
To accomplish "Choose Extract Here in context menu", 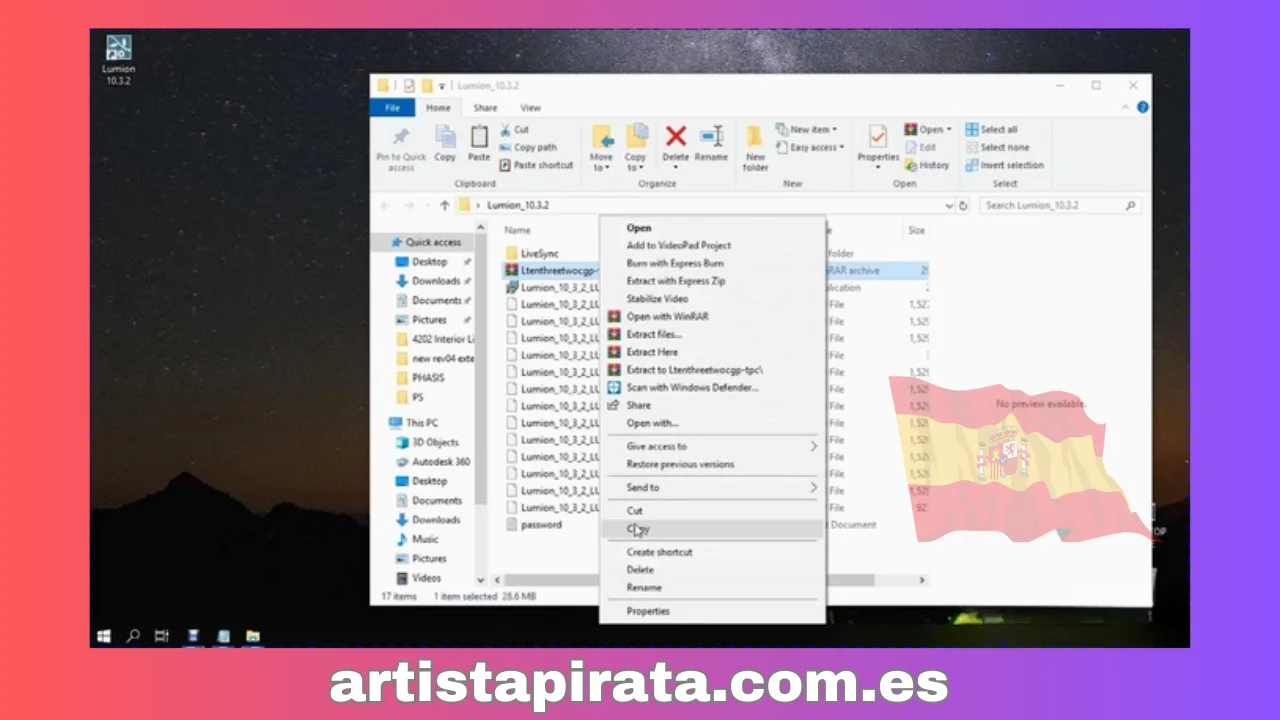I will 714,352.
